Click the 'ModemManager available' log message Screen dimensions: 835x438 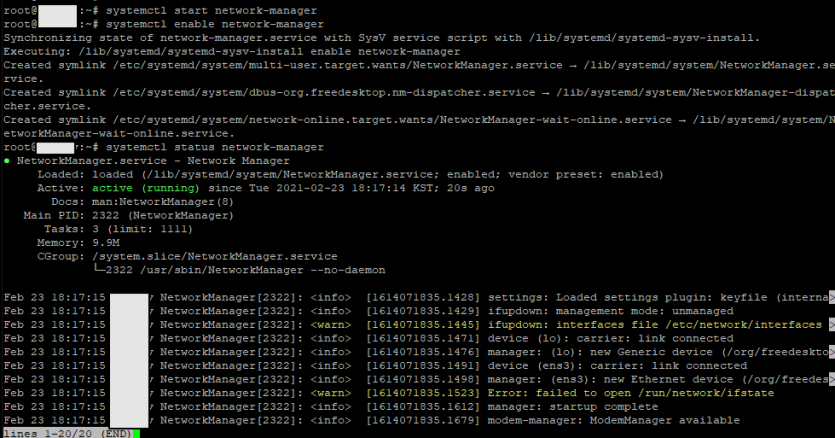click(x=665, y=420)
